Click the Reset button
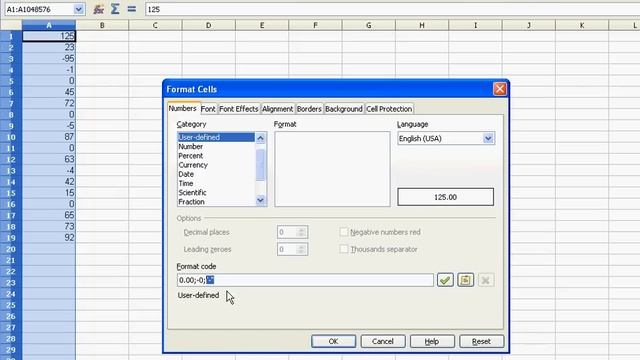This screenshot has width=640, height=360. pyautogui.click(x=481, y=341)
